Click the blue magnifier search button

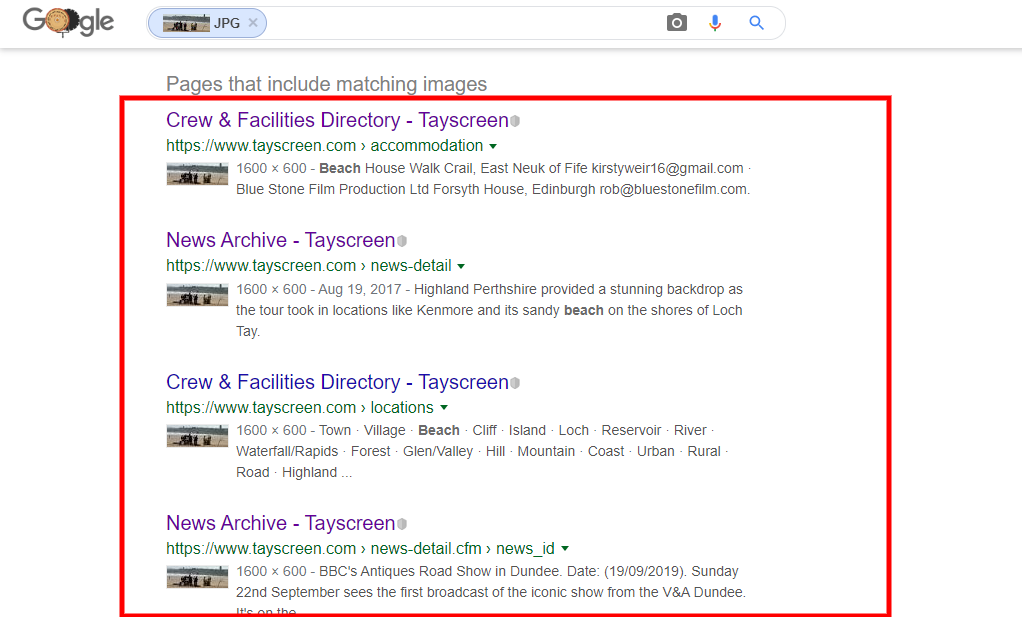click(x=756, y=23)
